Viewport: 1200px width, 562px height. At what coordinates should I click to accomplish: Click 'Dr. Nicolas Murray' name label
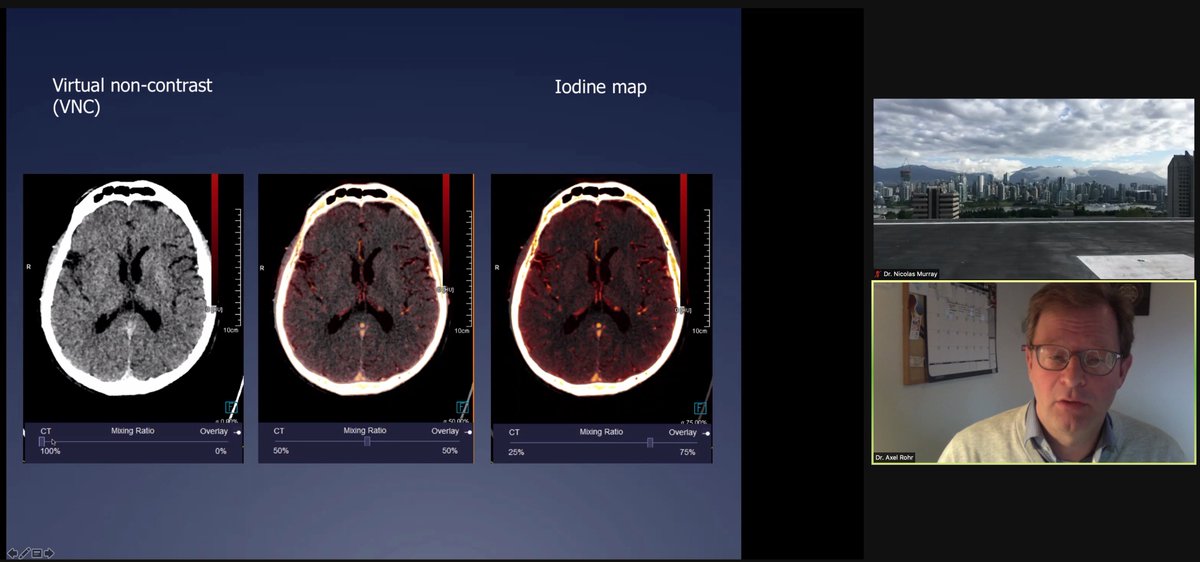click(910, 273)
